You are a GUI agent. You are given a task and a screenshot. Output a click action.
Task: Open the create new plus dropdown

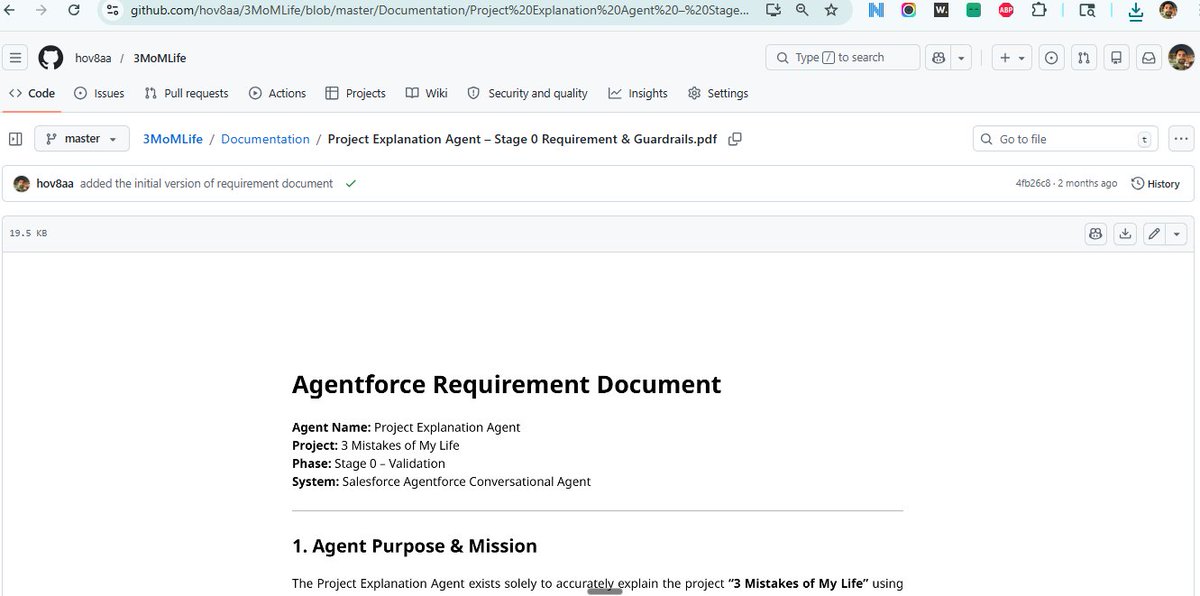1012,58
